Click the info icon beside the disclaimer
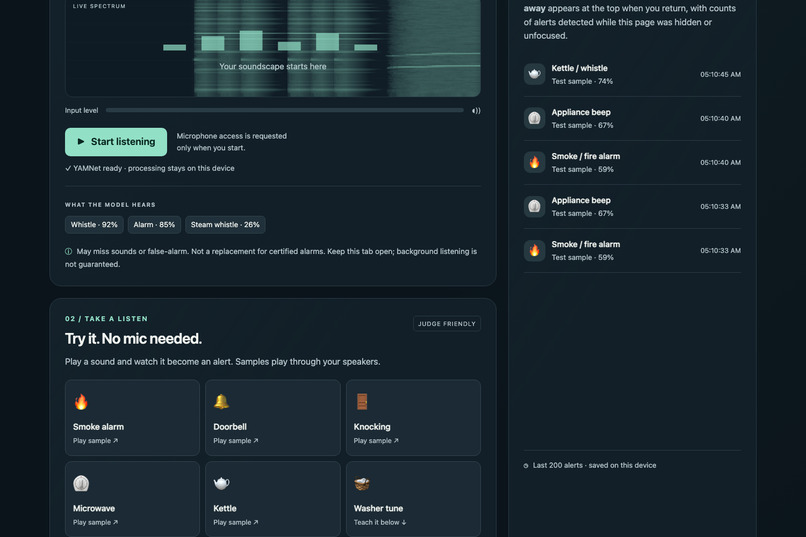 [68, 251]
